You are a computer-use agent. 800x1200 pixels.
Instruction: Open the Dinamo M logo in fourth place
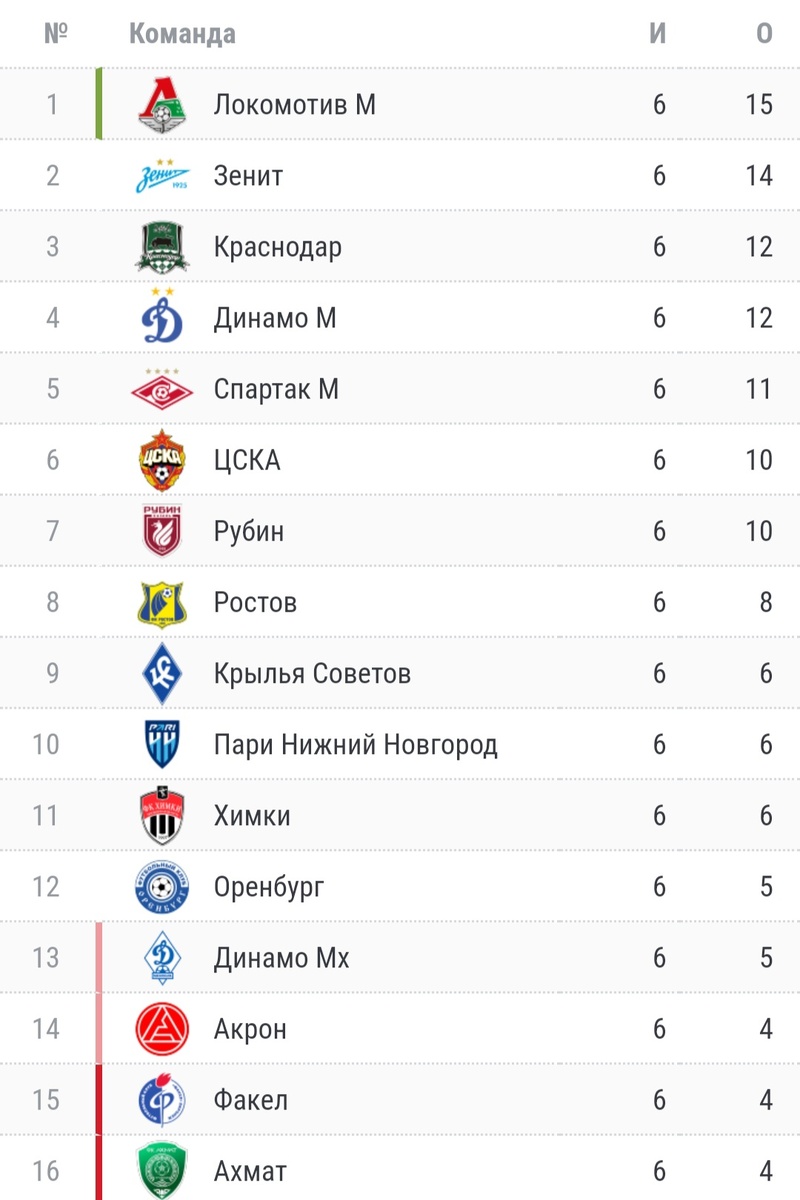click(x=161, y=317)
